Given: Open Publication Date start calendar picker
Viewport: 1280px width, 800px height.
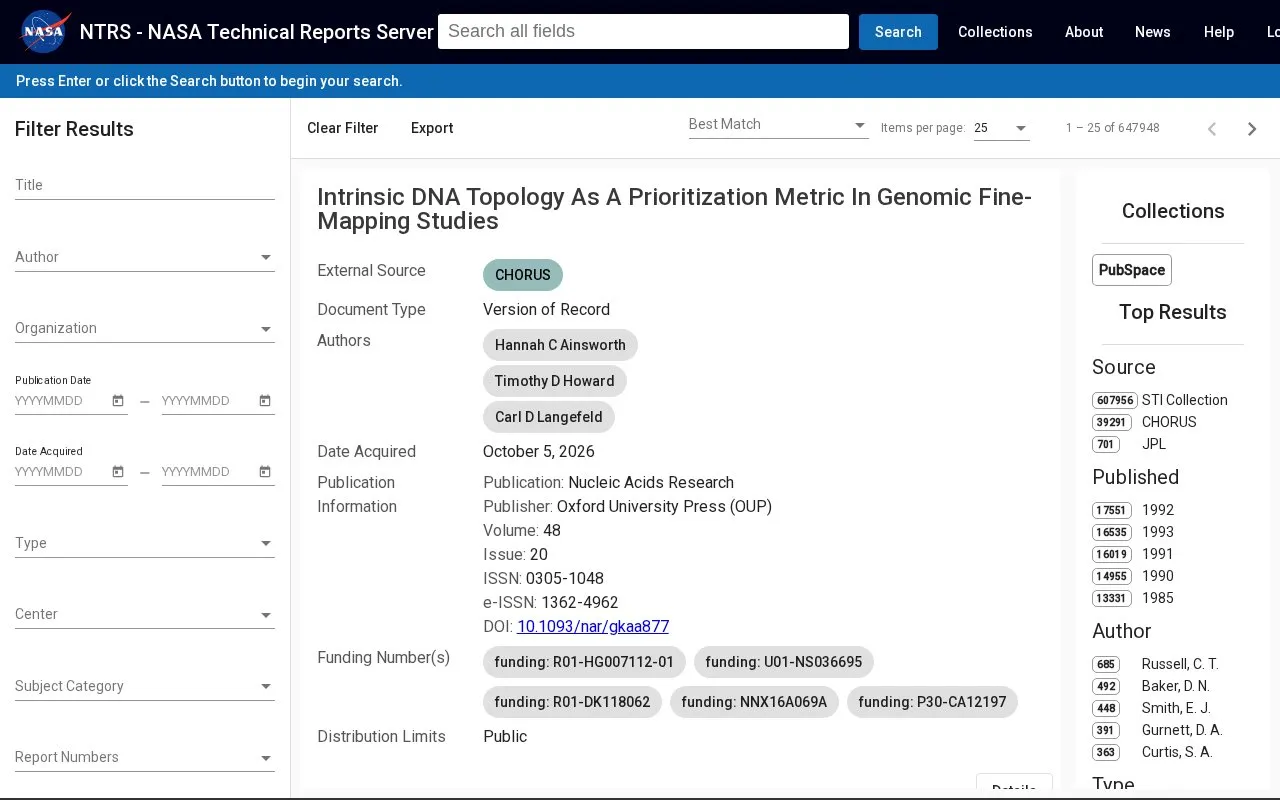Looking at the screenshot, I should 118,401.
